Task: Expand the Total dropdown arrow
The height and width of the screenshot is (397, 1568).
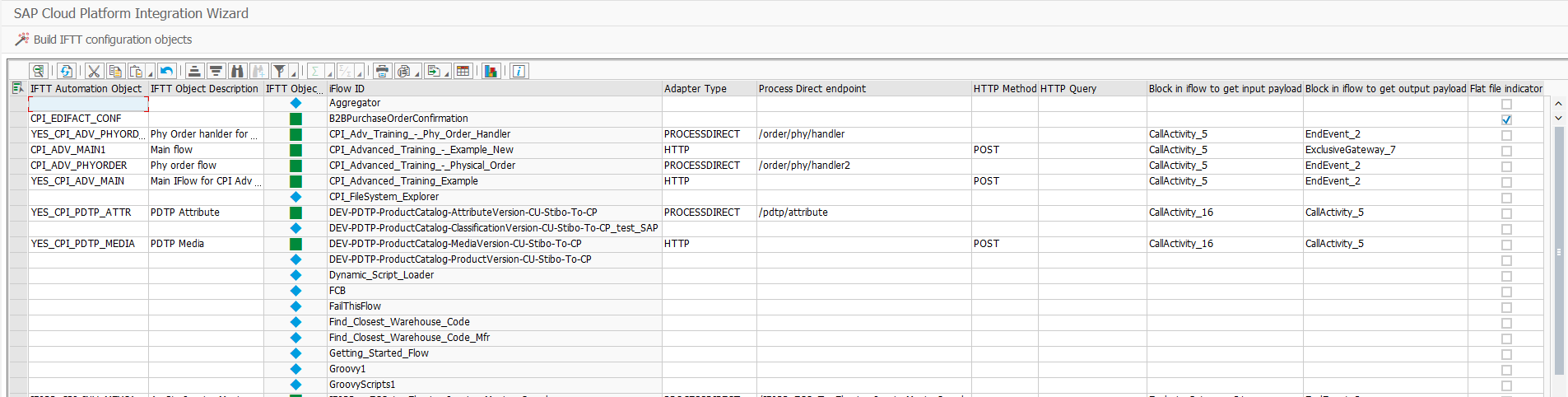Action: tap(329, 72)
